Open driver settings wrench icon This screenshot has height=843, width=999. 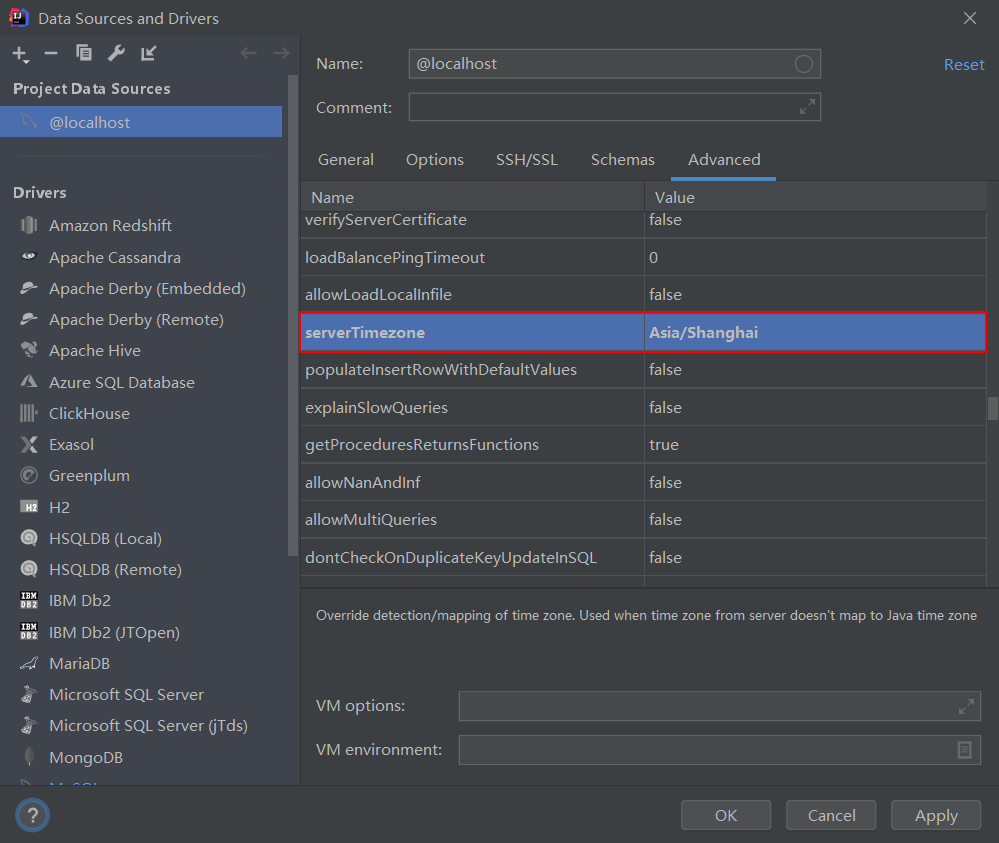[x=116, y=53]
